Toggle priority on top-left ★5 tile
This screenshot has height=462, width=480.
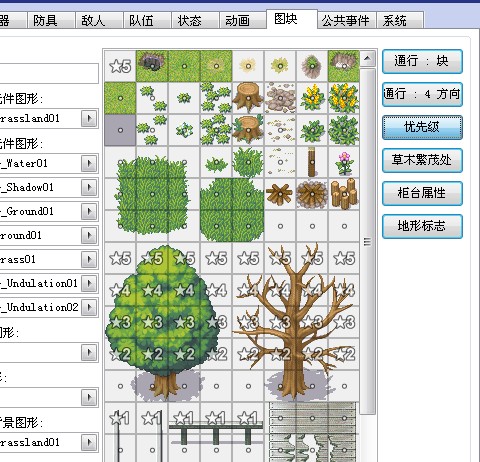(120, 66)
